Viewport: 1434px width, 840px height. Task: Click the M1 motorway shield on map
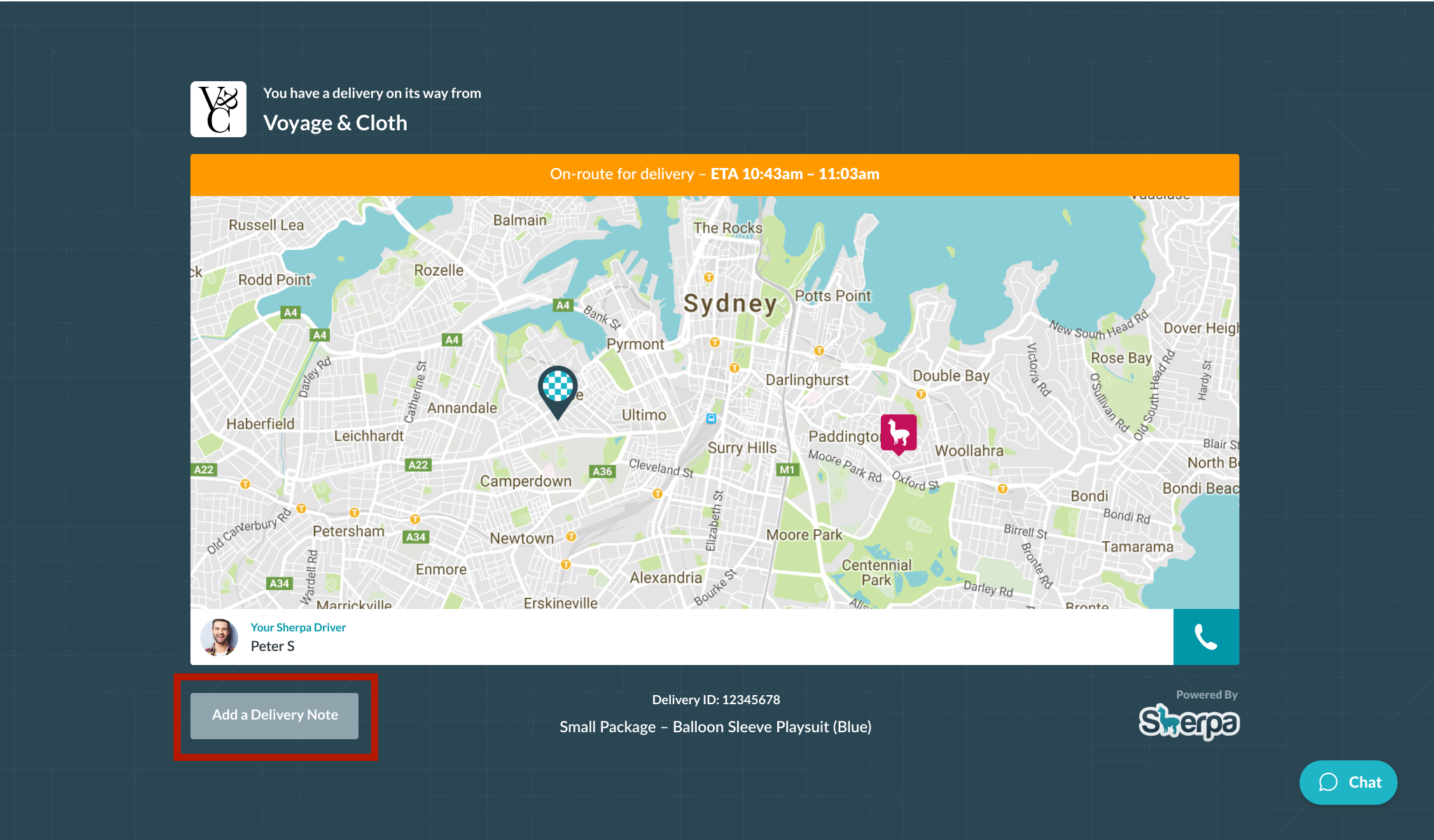787,470
